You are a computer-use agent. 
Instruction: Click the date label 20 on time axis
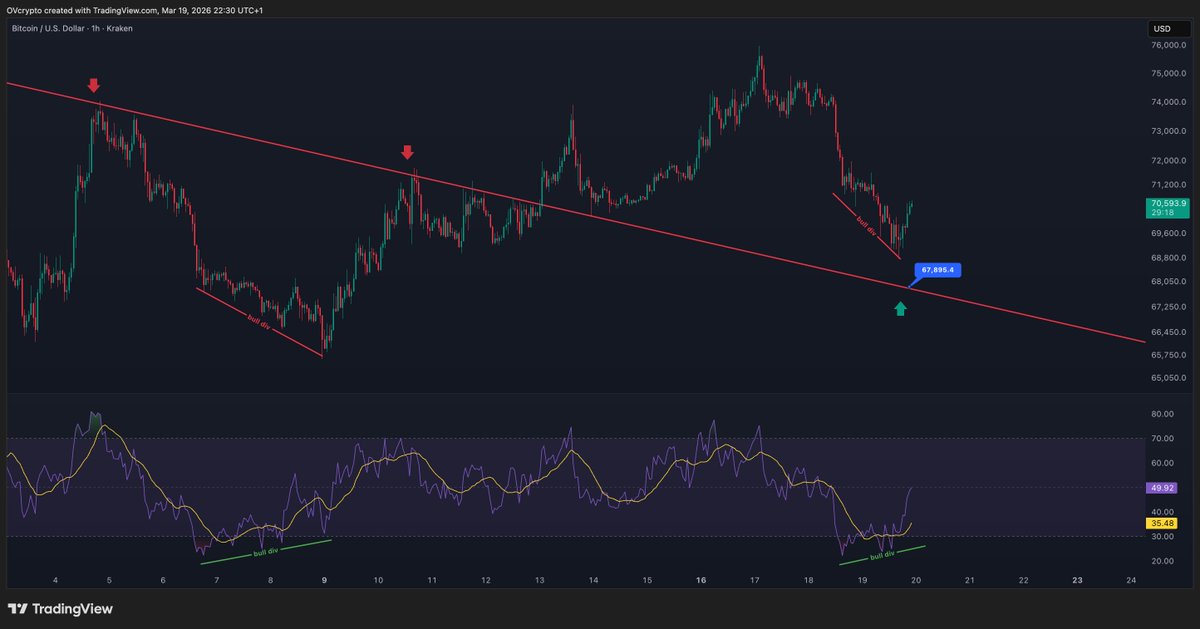[916, 580]
